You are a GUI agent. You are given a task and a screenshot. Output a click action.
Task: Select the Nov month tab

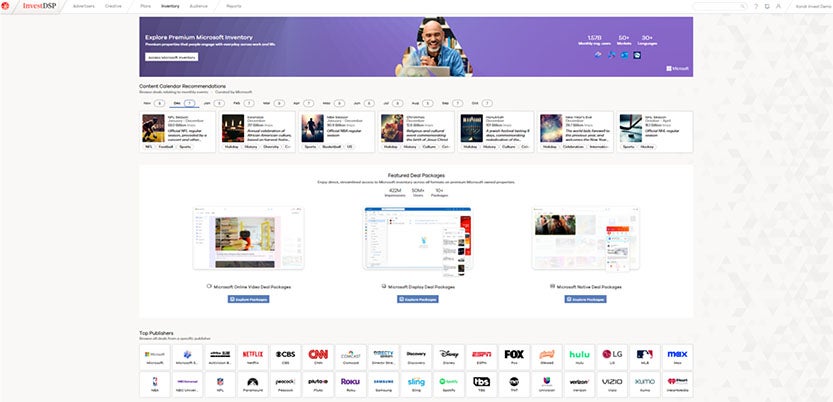(x=153, y=103)
